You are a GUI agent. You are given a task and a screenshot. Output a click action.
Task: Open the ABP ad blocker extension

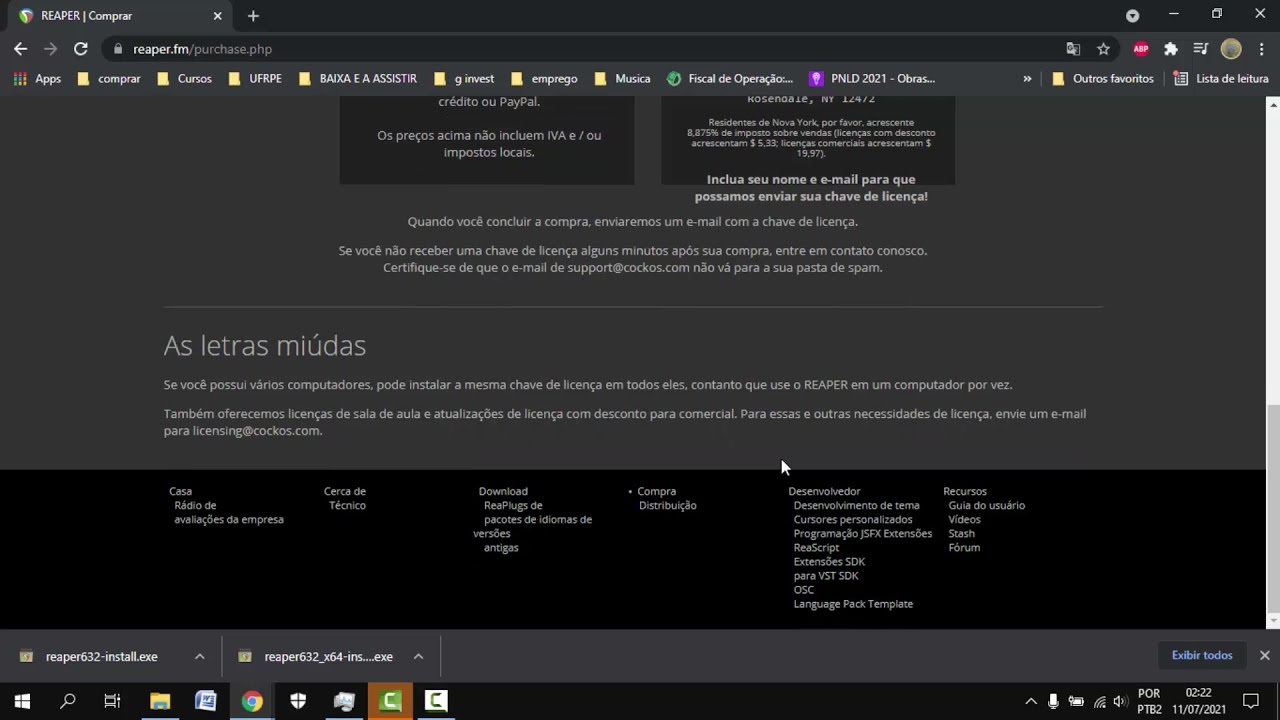(x=1141, y=48)
